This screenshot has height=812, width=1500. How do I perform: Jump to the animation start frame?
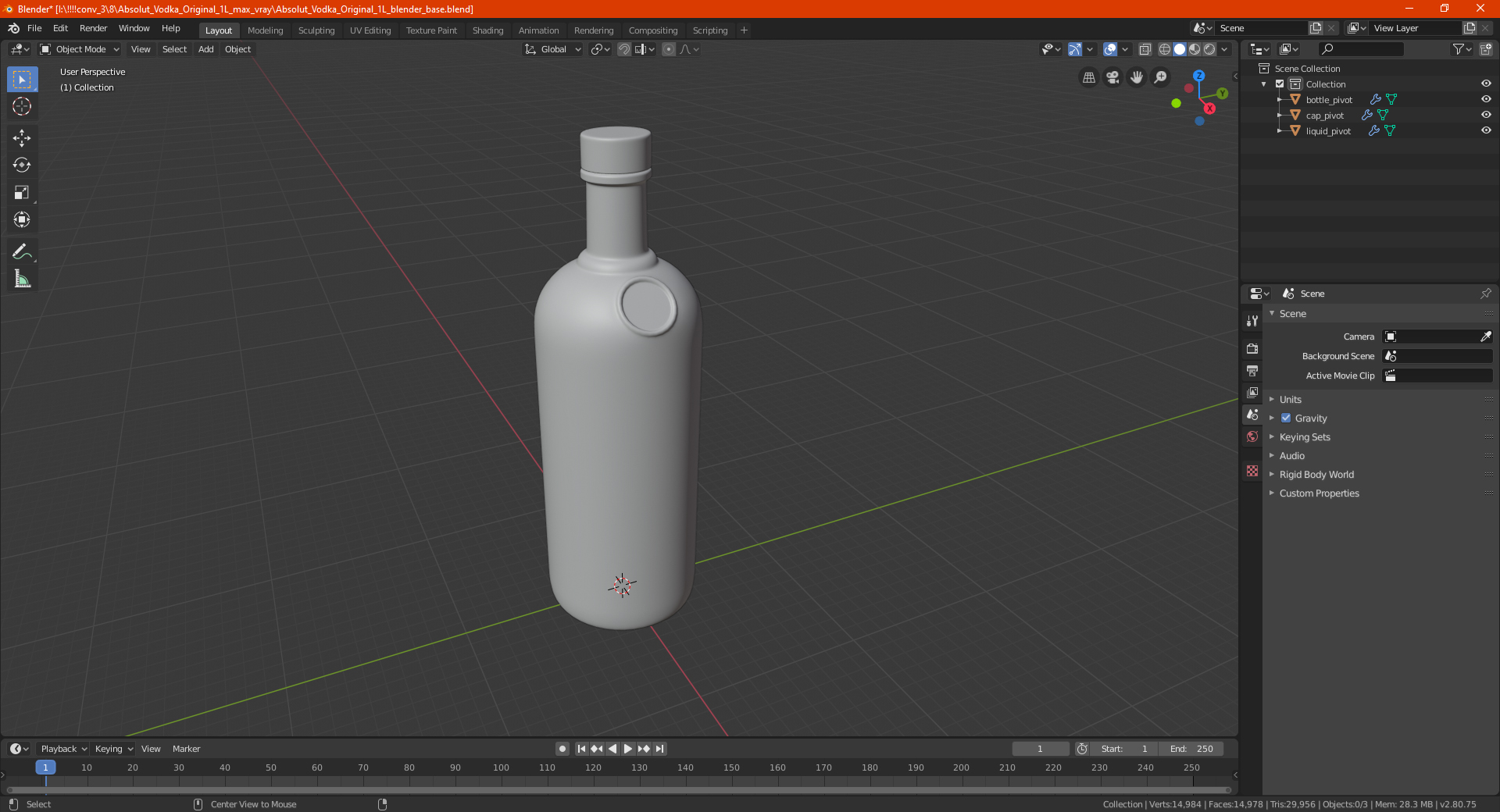(581, 749)
